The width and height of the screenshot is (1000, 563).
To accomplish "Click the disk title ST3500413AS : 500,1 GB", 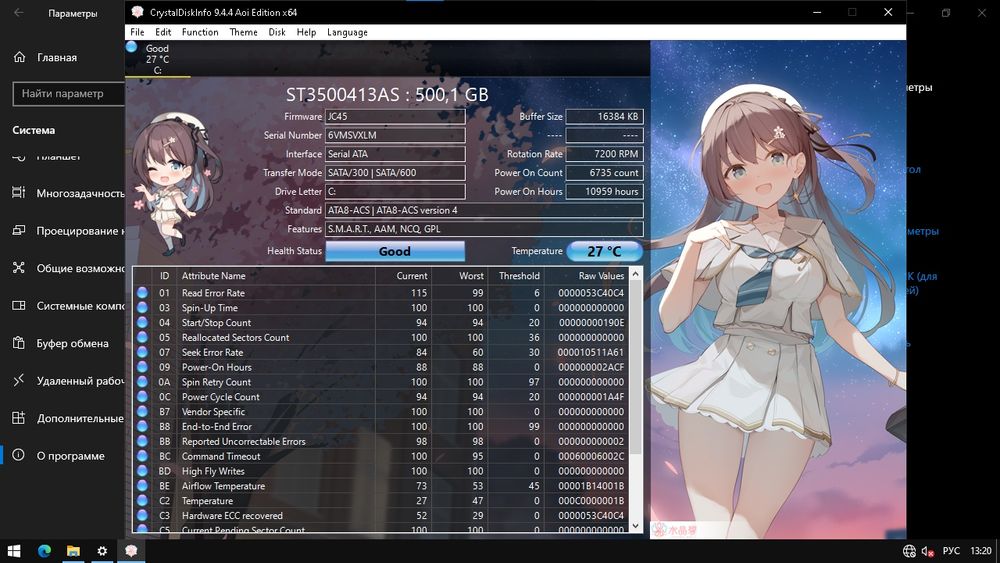I will [387, 95].
